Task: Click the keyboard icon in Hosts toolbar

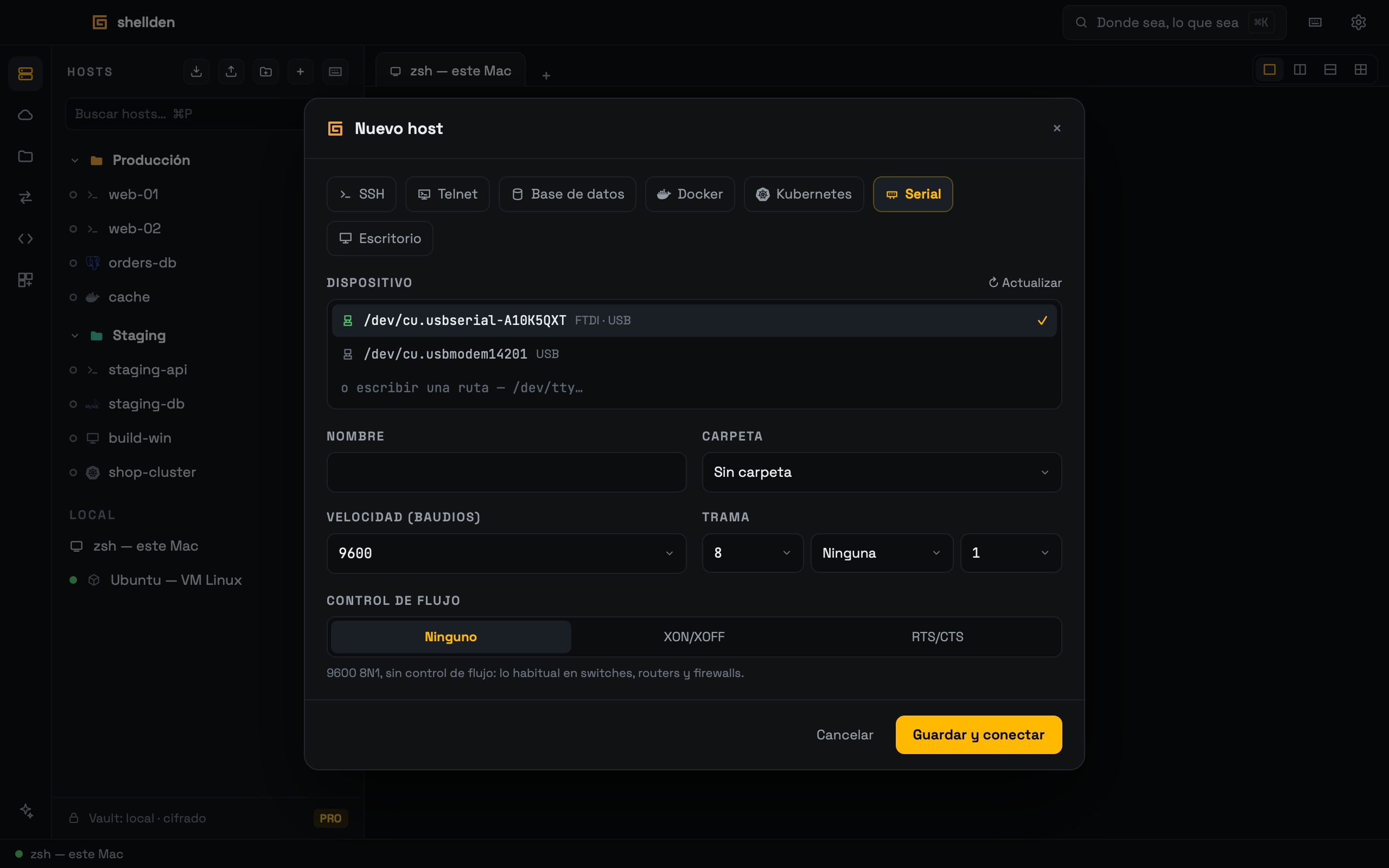Action: [x=335, y=71]
